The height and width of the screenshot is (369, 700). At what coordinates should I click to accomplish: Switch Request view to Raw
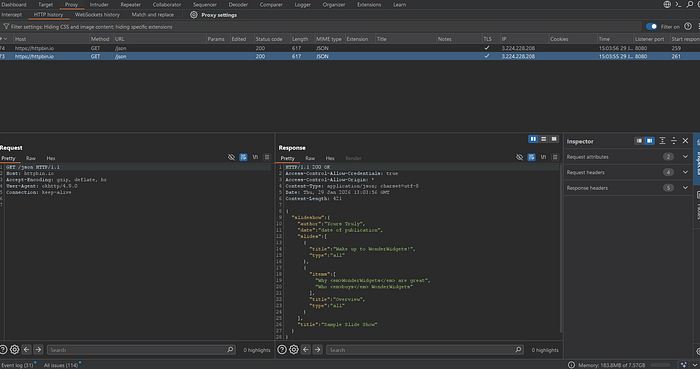(x=31, y=158)
